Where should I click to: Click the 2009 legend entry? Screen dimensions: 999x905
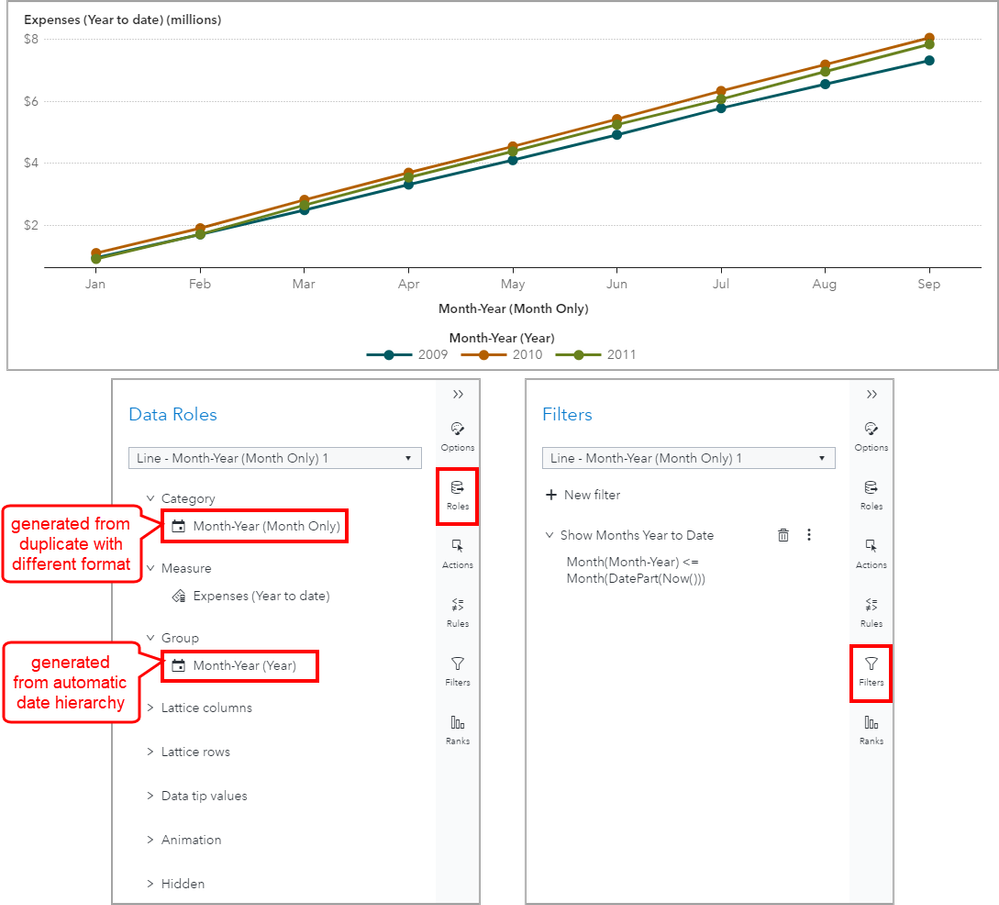[x=407, y=355]
